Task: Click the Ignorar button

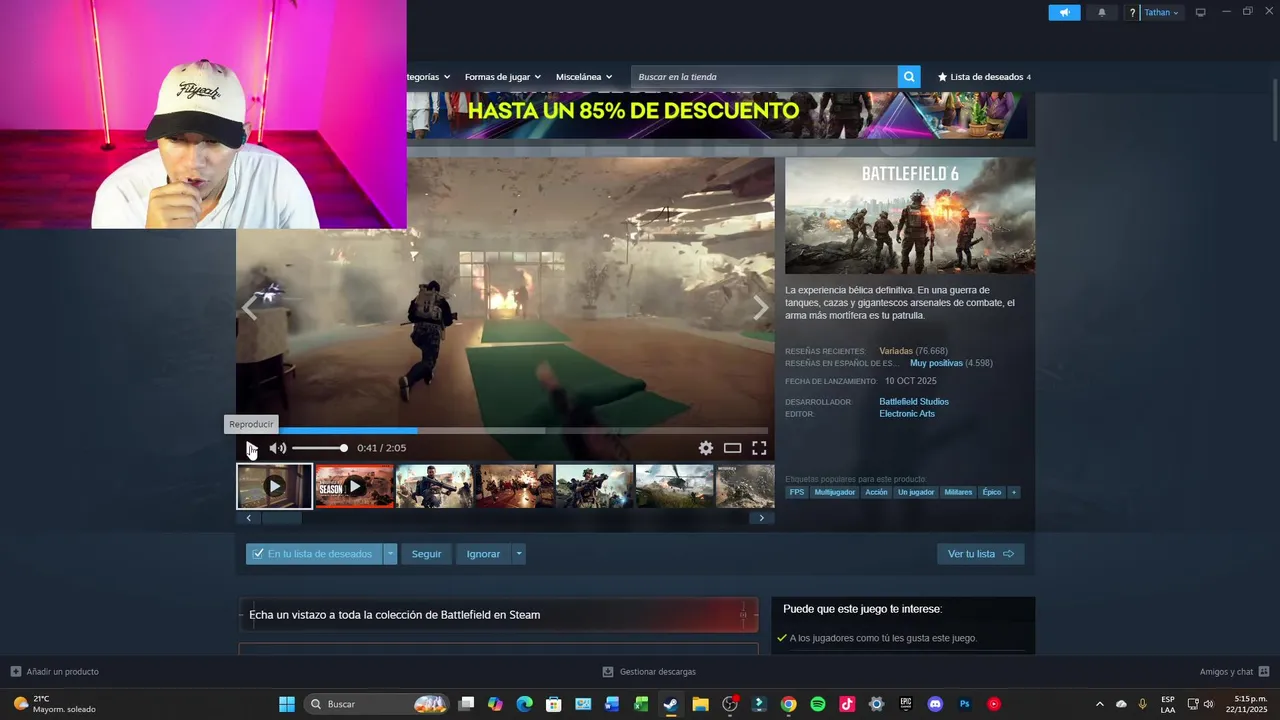Action: pos(483,554)
